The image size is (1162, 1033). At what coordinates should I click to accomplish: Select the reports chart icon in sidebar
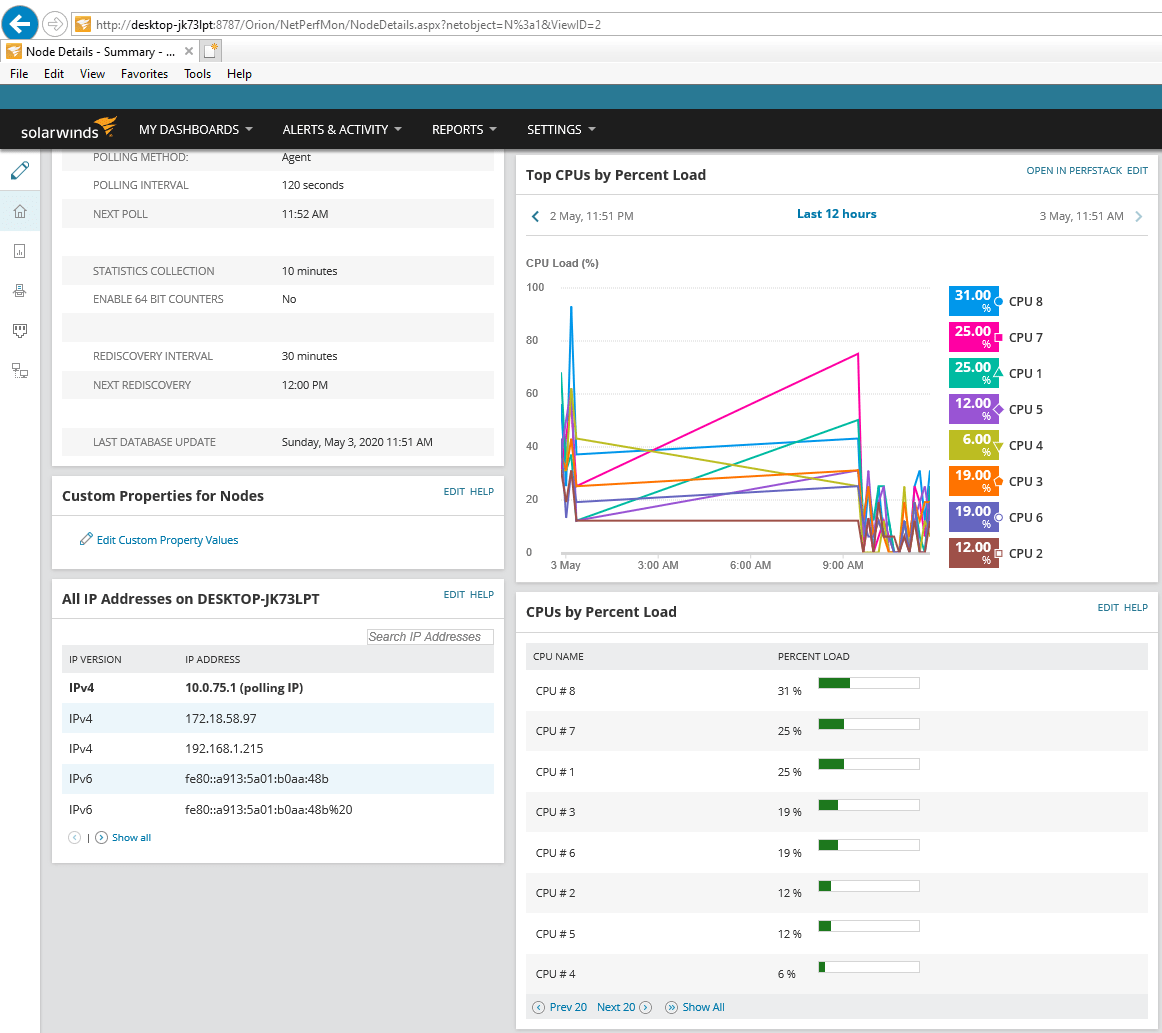pyautogui.click(x=20, y=250)
